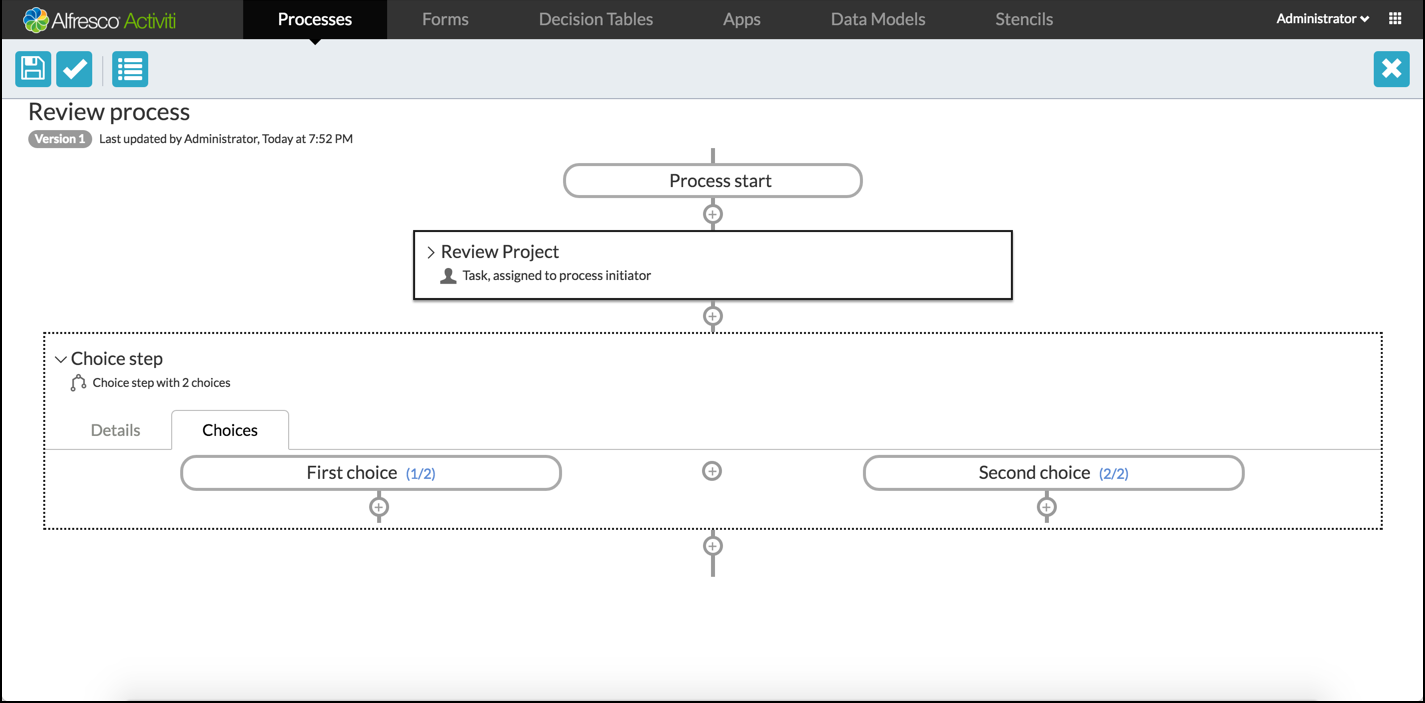The image size is (1425, 703).
Task: Add step under Second choice
Action: pyautogui.click(x=1047, y=508)
